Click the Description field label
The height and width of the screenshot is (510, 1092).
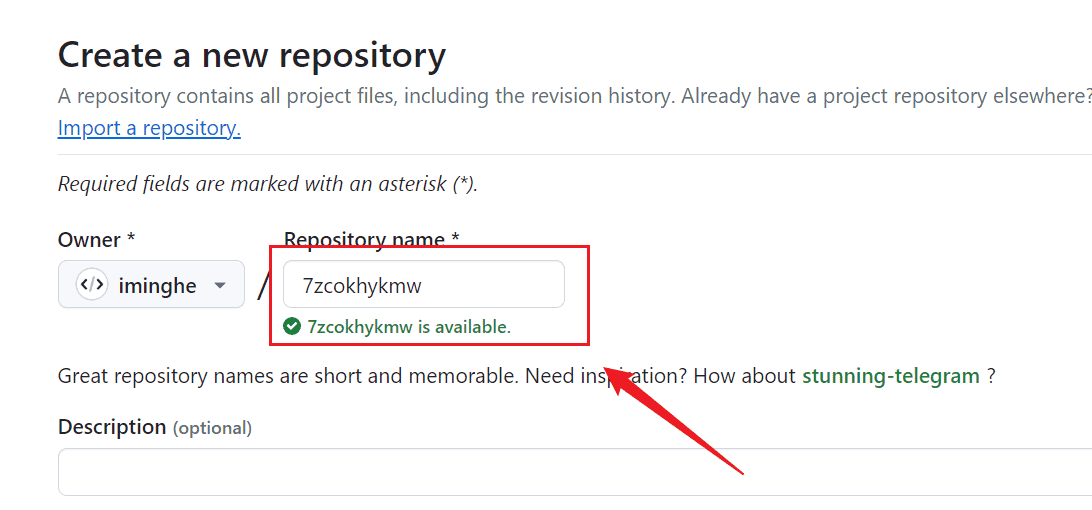pos(112,427)
